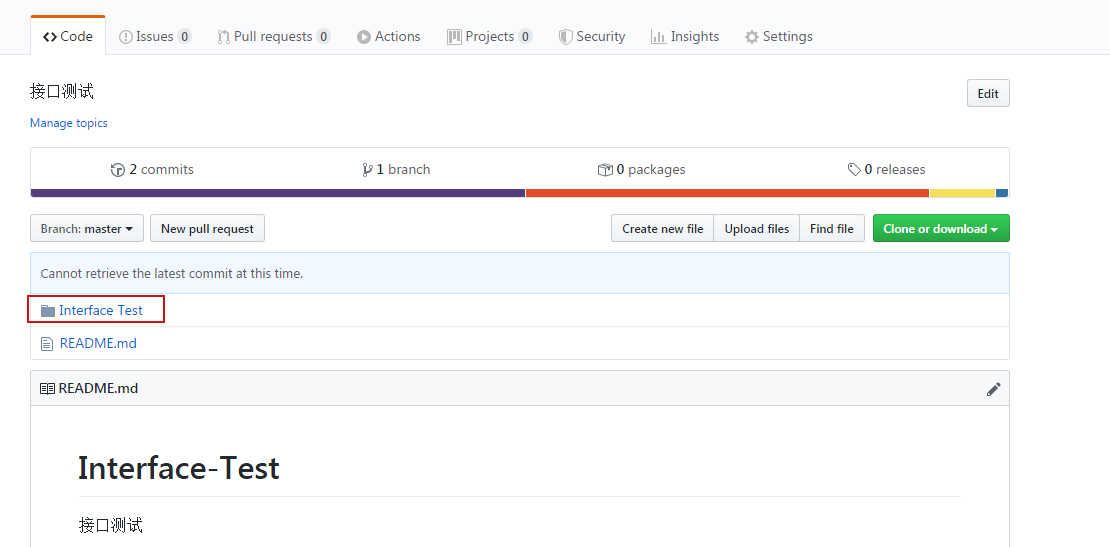Image resolution: width=1110 pixels, height=547 pixels.
Task: Open the Interface Test folder
Action: 101,311
